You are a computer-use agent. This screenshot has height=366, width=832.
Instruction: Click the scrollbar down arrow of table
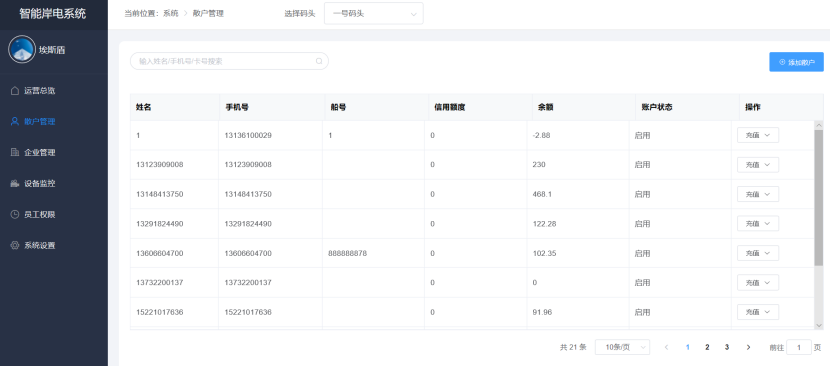pos(819,325)
